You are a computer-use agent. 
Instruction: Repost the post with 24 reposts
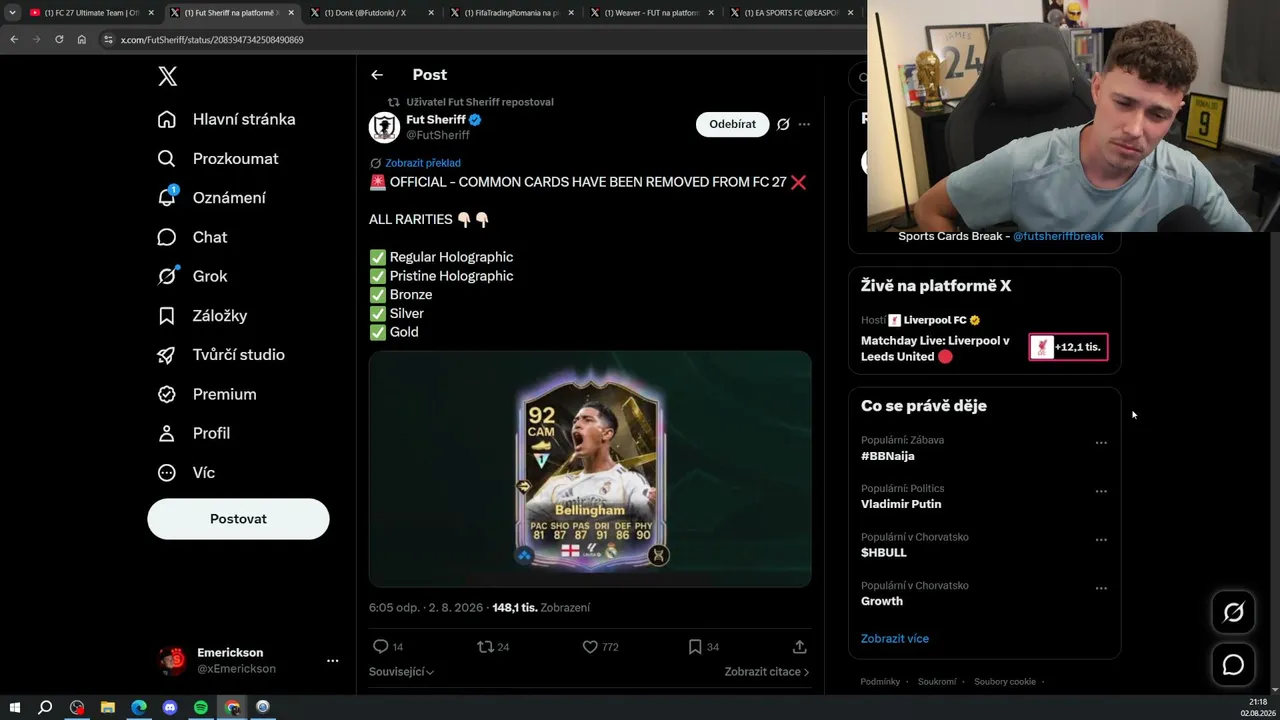click(485, 647)
